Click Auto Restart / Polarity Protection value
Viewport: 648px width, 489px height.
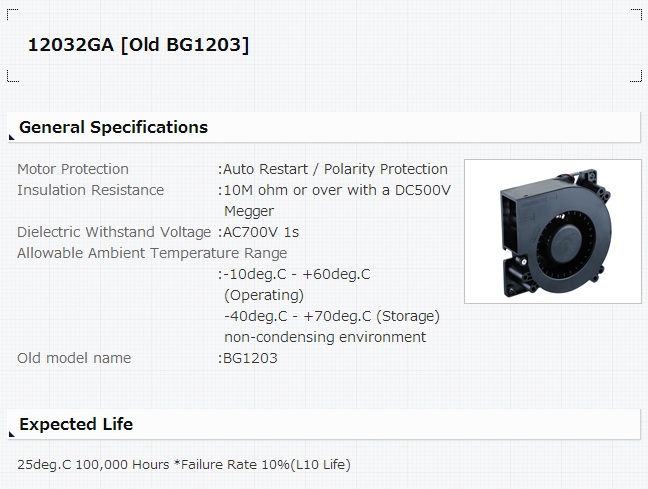(x=335, y=169)
